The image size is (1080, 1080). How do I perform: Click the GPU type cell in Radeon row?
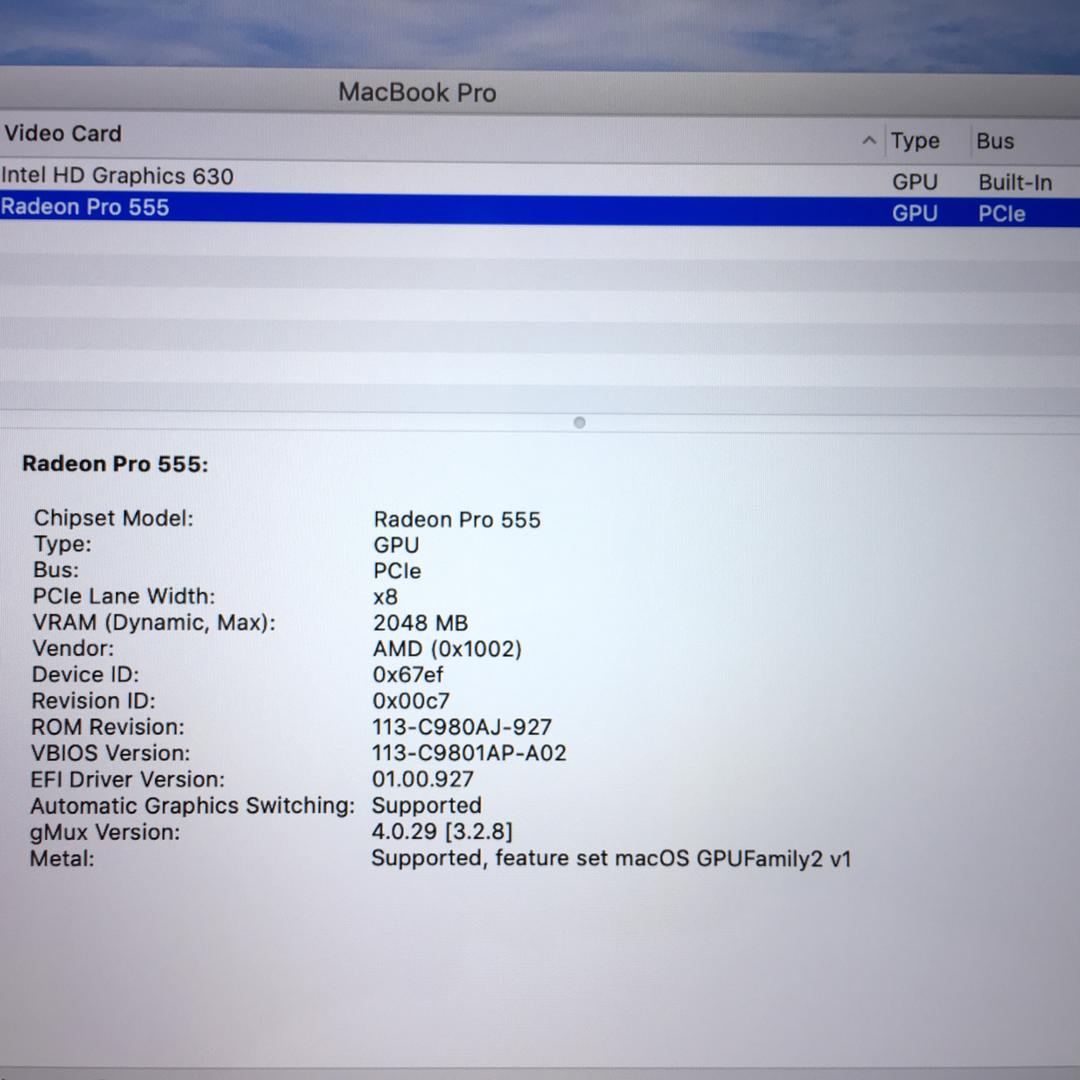pyautogui.click(x=915, y=214)
